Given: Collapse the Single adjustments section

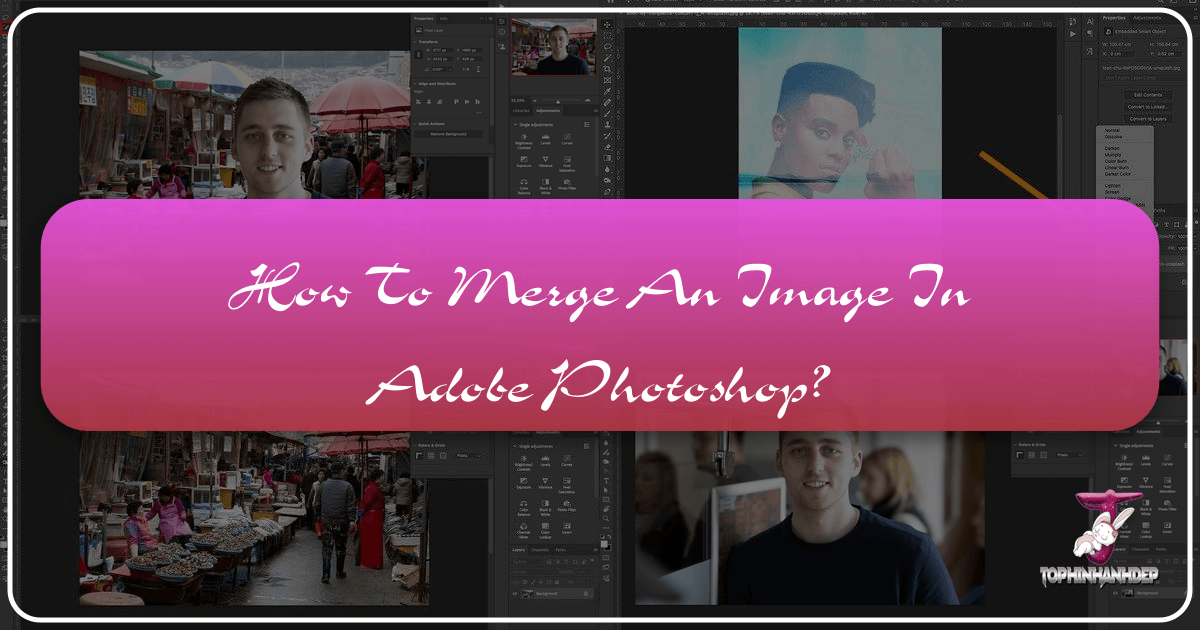Looking at the screenshot, I should coord(514,125).
